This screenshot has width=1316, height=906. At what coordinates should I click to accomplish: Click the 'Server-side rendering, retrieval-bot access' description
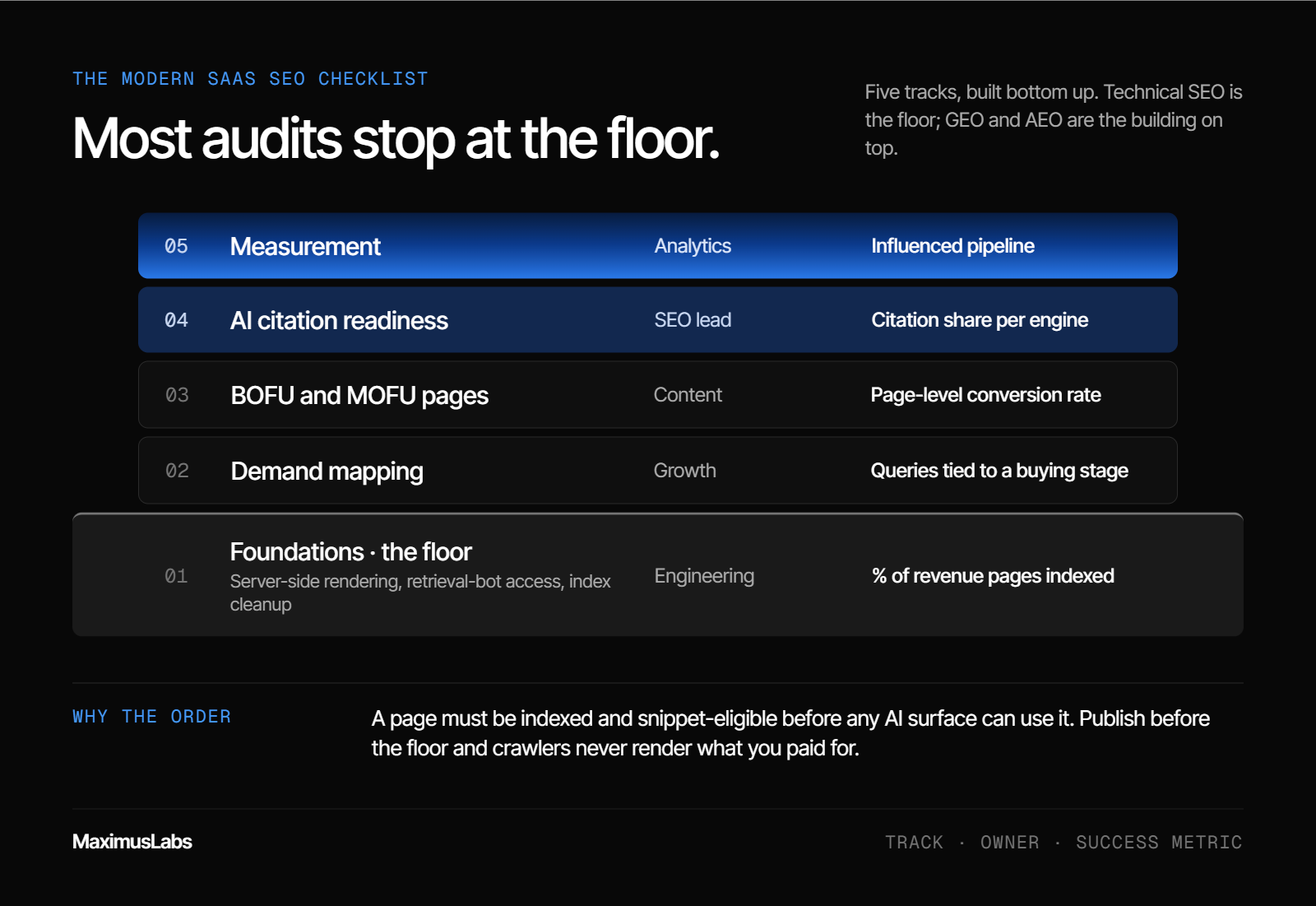coord(420,592)
